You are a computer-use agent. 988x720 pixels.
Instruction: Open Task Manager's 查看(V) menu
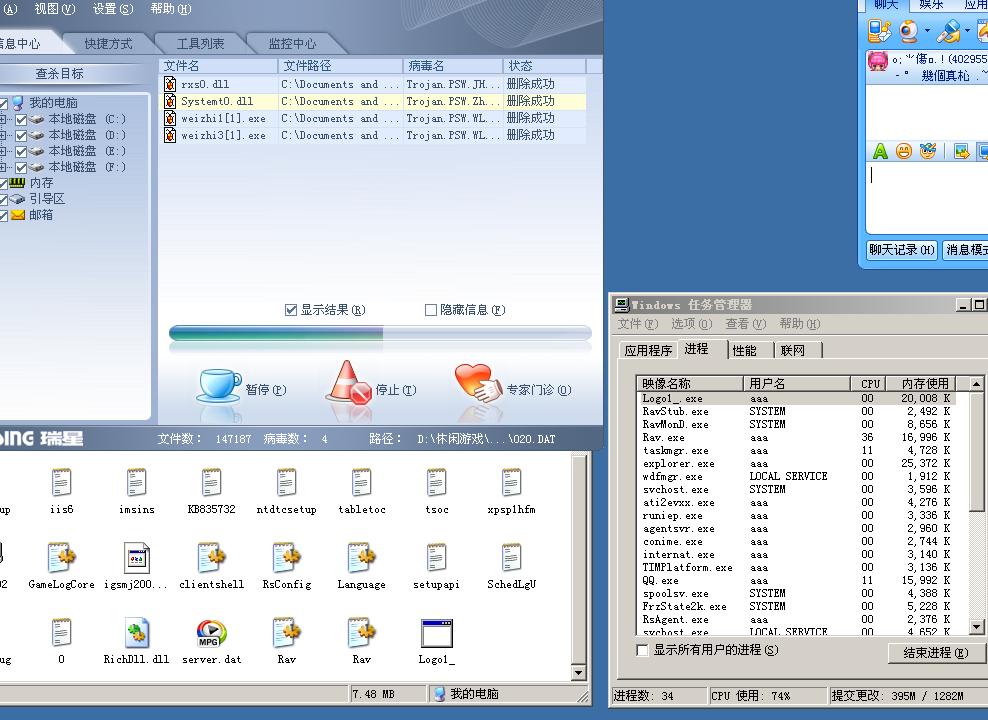[x=745, y=324]
